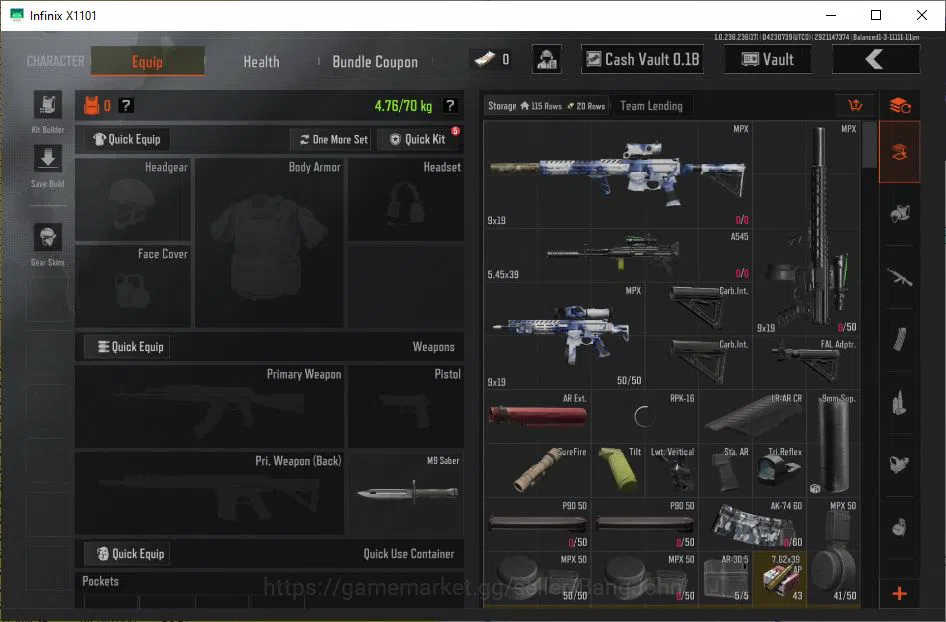946x622 pixels.
Task: Select the Lwt. Vertical grip item
Action: 672,471
